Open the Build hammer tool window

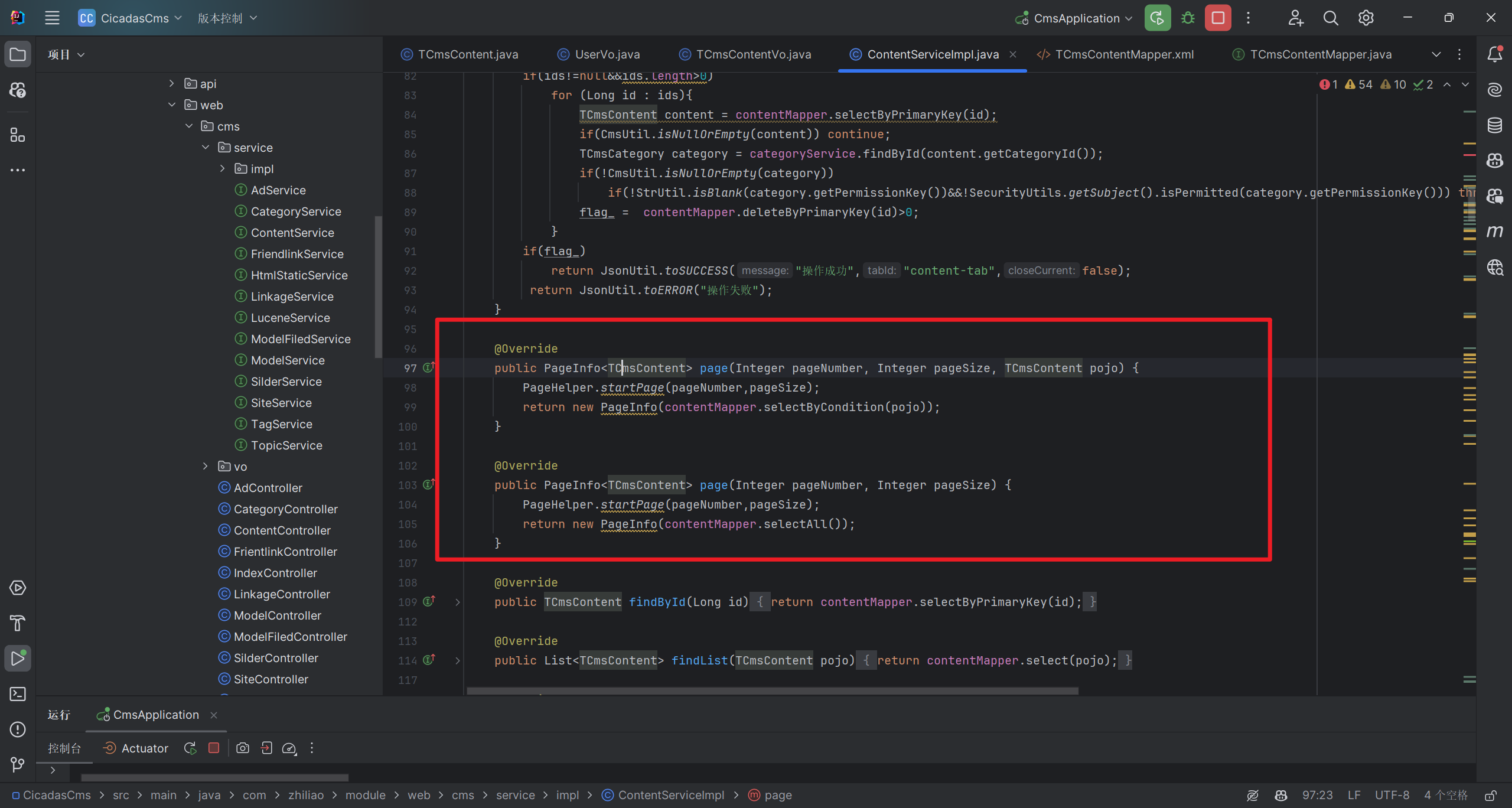18,623
